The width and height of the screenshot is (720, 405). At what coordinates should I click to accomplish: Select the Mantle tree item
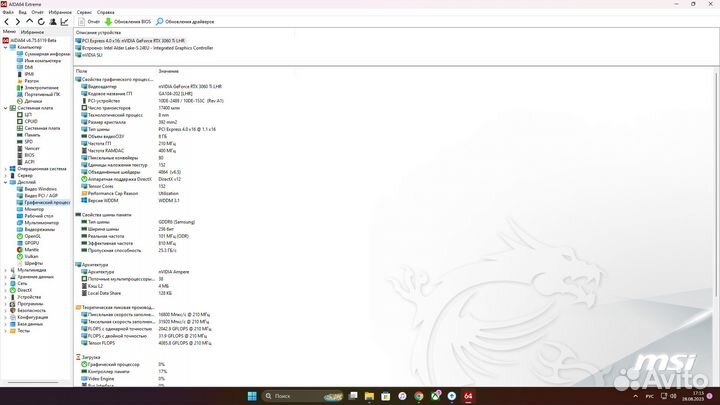[28, 250]
